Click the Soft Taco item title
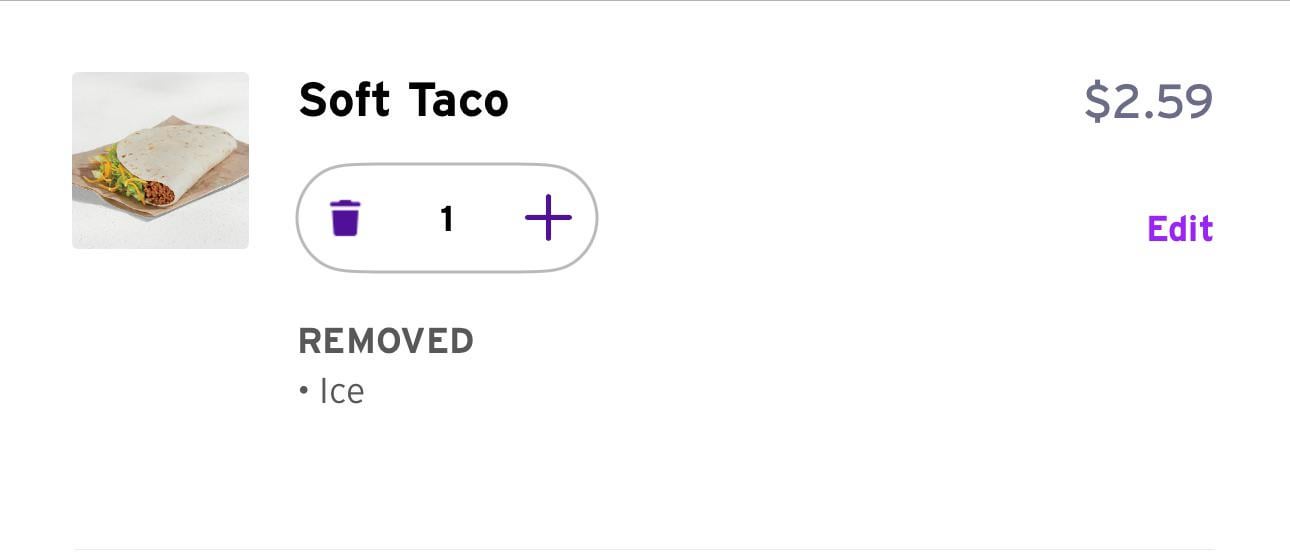Viewport: 1290px width, 554px height. tap(403, 100)
